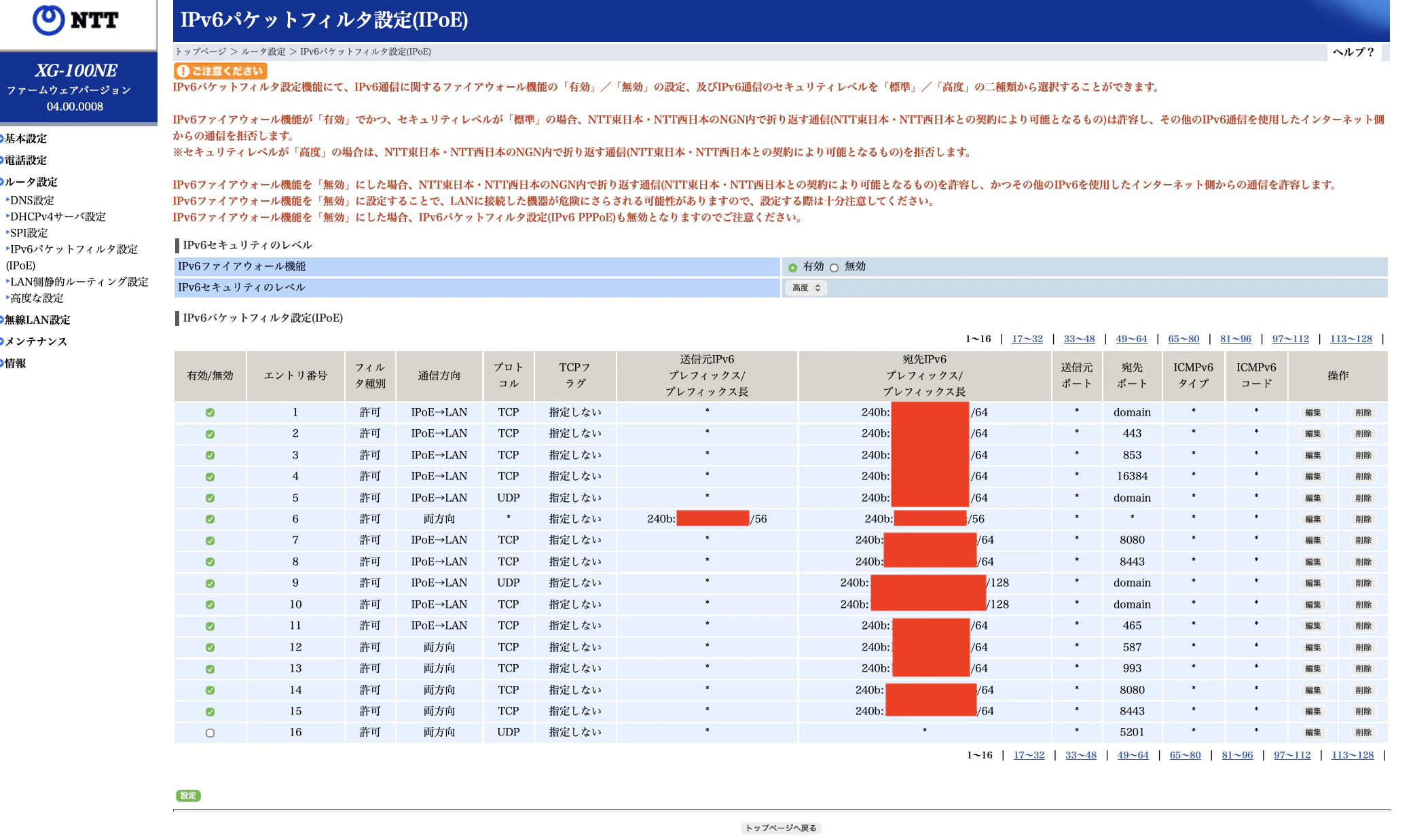Click 編集 button for entry 16

(1313, 733)
